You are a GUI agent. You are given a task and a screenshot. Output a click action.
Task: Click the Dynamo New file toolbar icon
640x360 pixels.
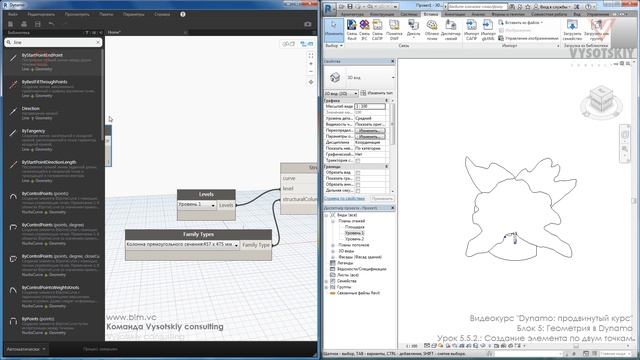[10, 24]
